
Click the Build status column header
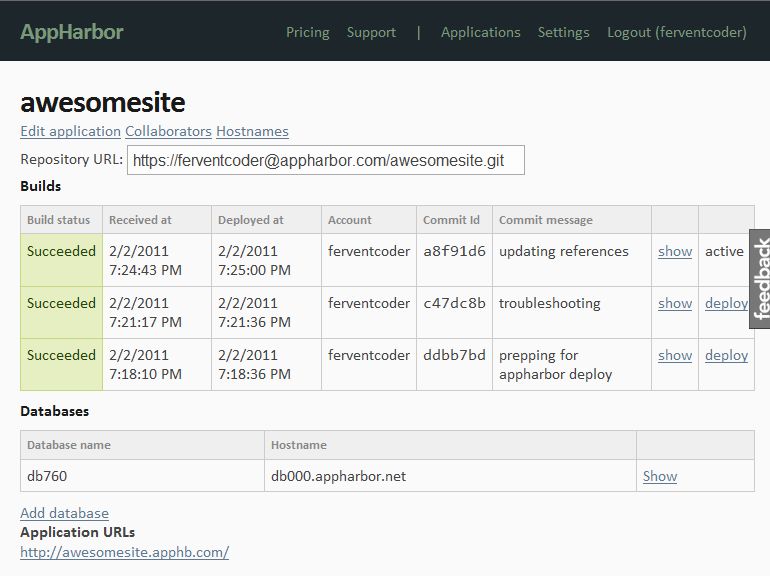click(58, 220)
